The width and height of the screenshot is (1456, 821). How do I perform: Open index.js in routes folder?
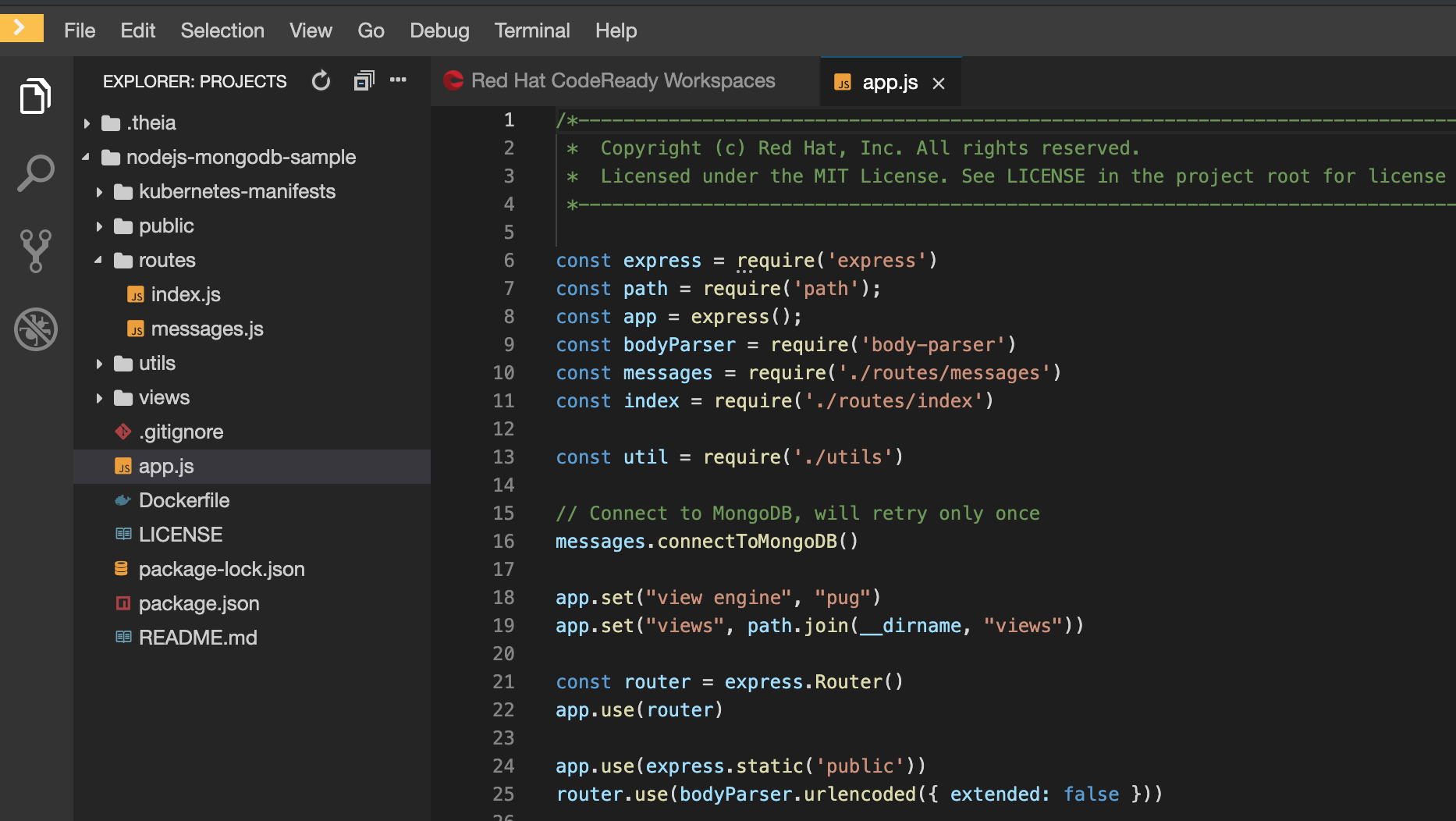(x=186, y=295)
